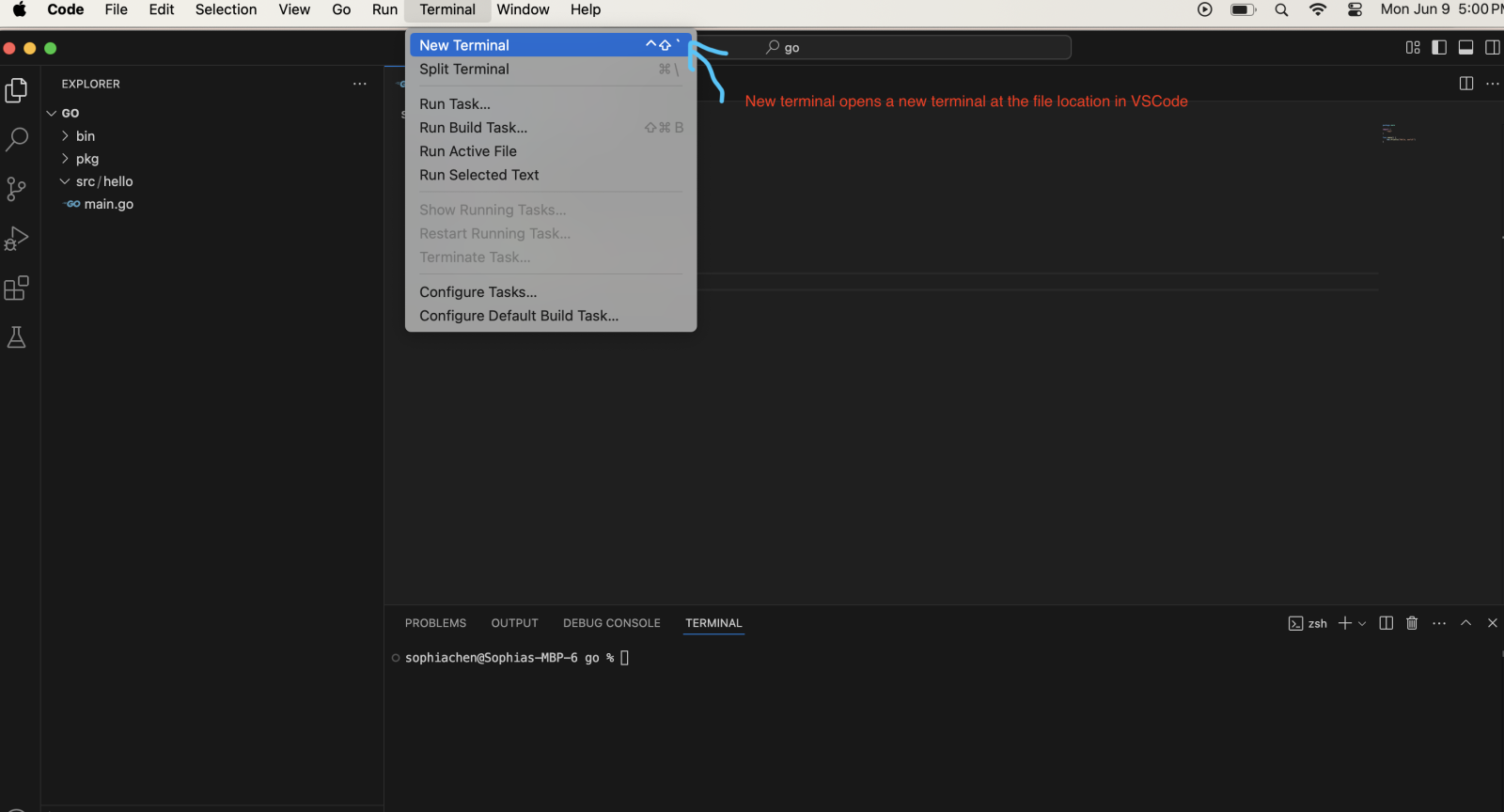Open the Search view in activity bar
Screen dimensions: 1504x812
tap(17, 139)
